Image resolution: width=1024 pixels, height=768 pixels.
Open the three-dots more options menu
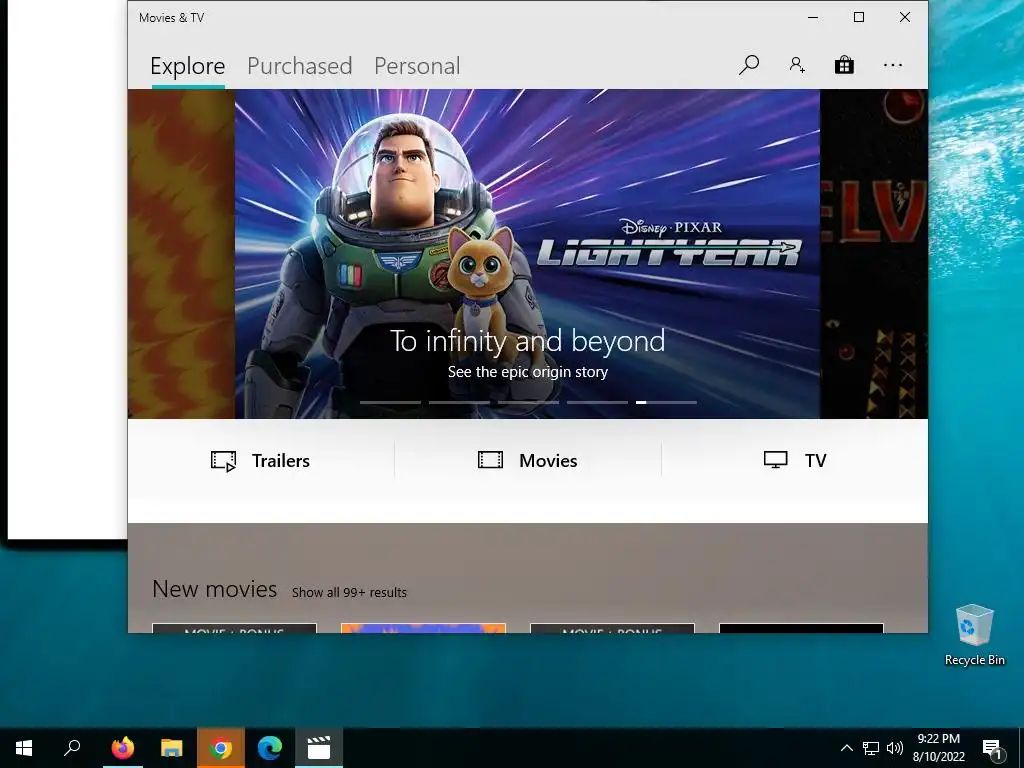point(893,65)
